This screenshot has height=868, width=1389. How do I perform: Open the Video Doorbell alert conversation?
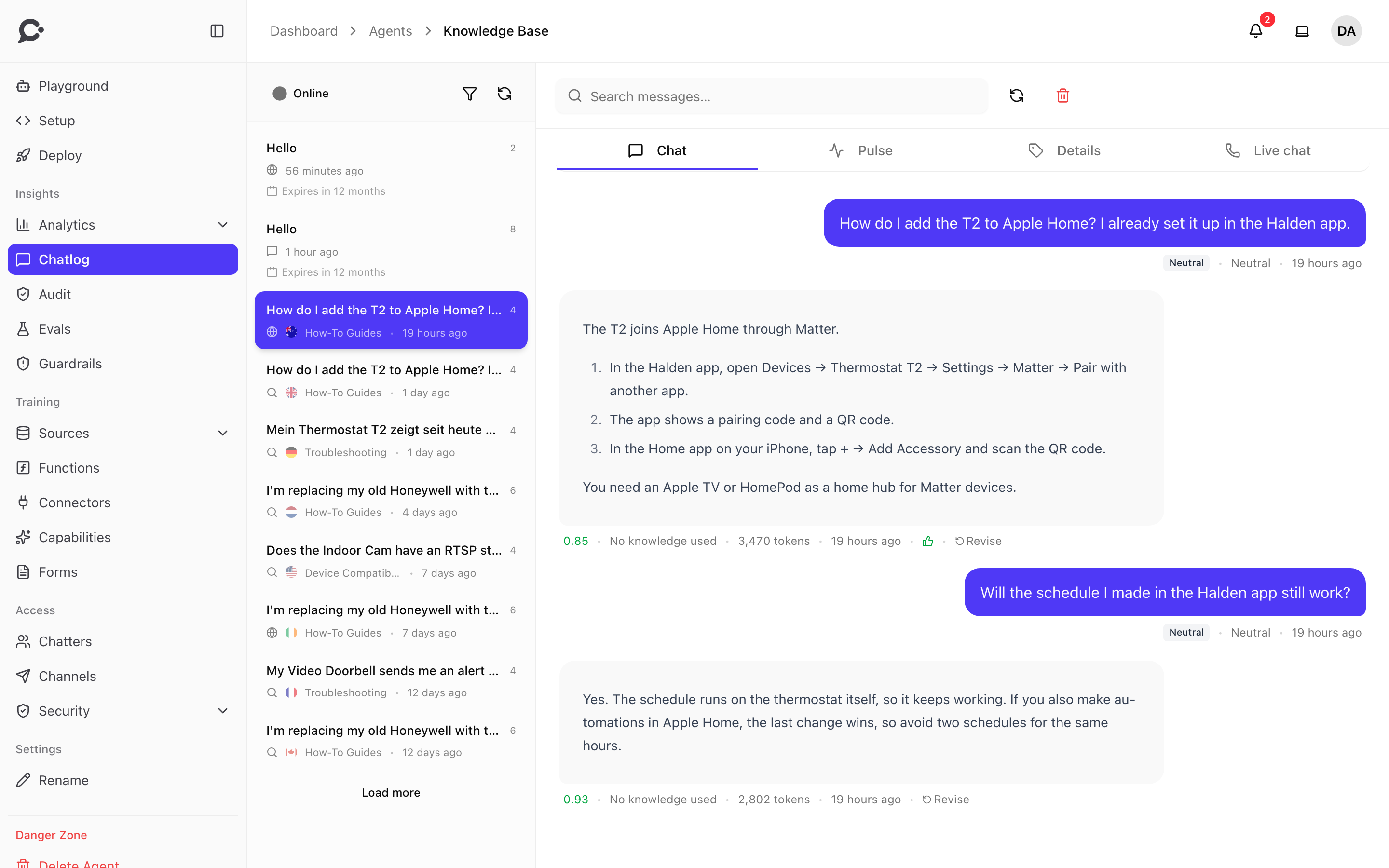pyautogui.click(x=391, y=681)
